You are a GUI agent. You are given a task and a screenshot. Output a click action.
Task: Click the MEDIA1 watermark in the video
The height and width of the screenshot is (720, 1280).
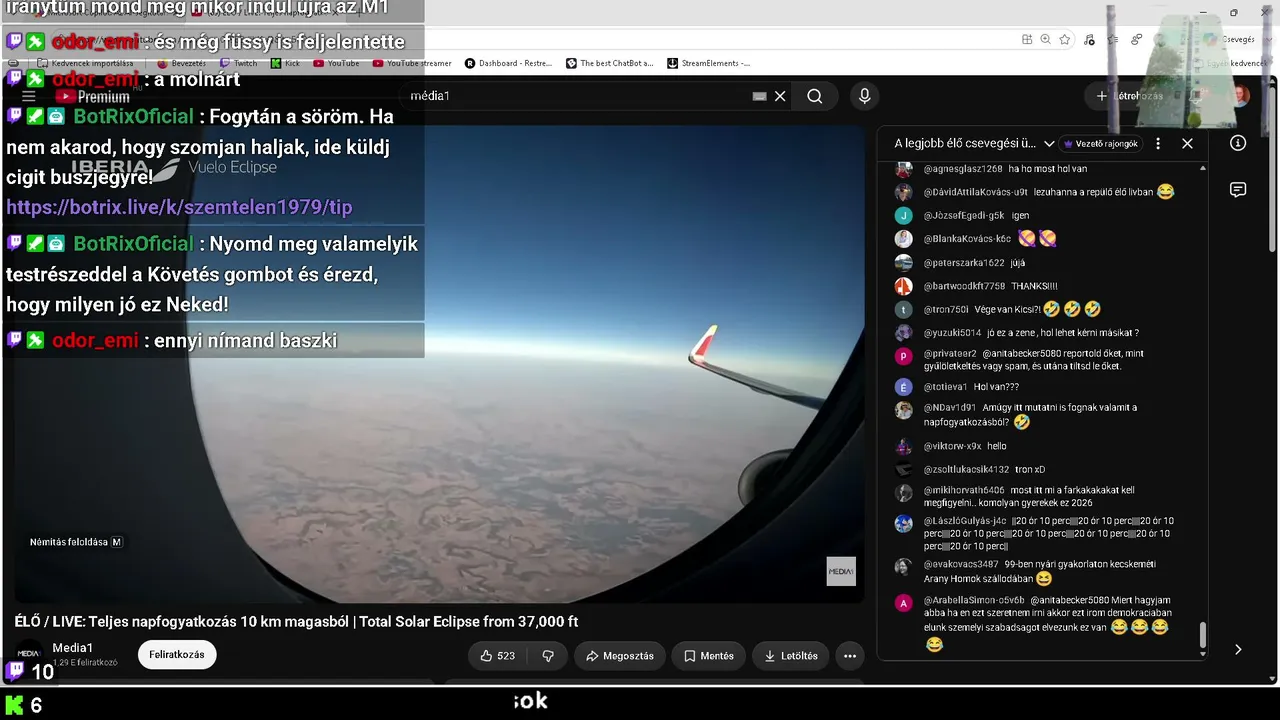[841, 571]
